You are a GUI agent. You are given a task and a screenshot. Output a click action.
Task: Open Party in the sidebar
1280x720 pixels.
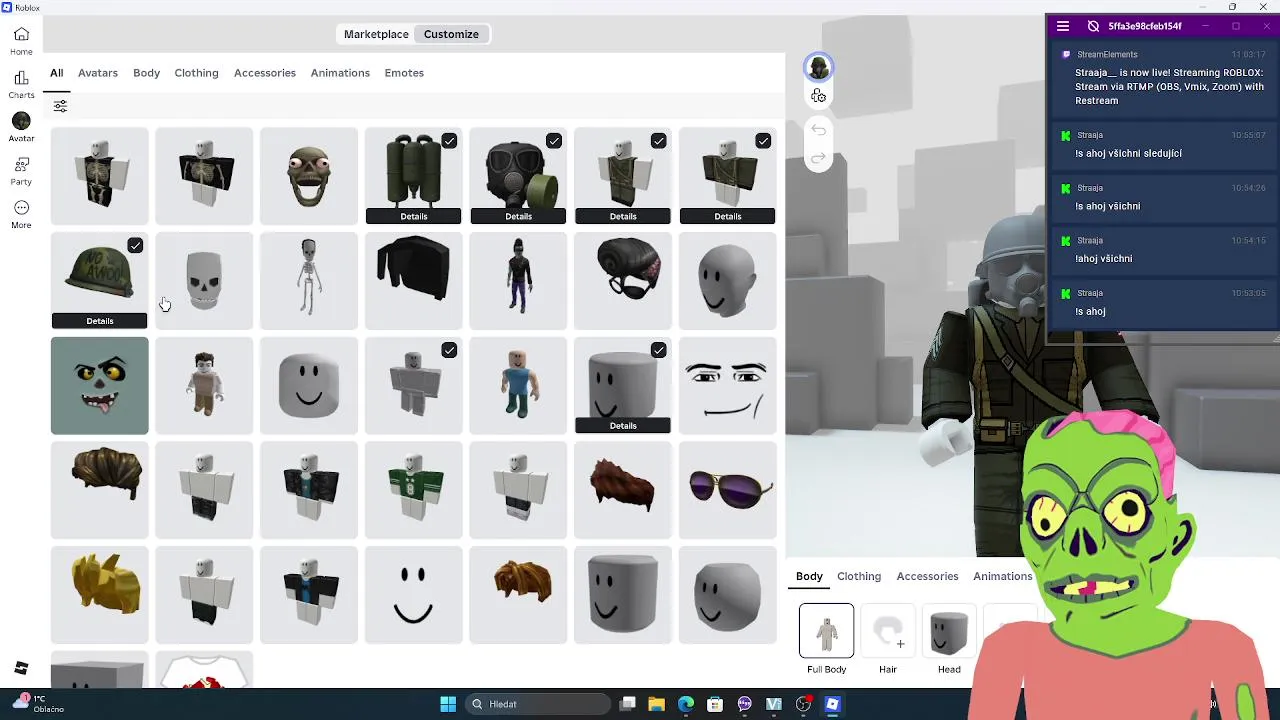(x=21, y=170)
